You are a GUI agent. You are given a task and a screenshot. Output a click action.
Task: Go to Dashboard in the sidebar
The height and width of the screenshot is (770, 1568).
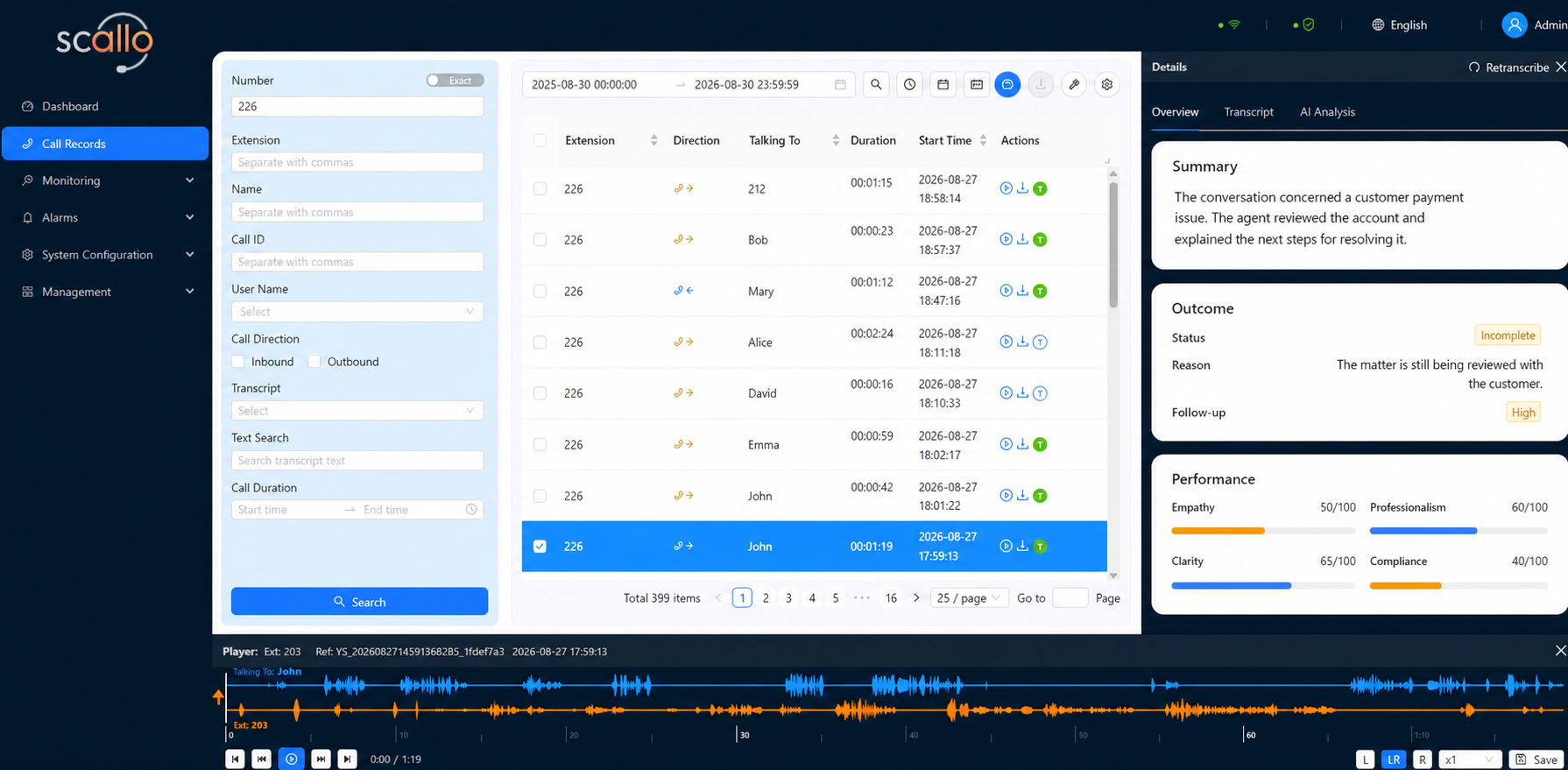105,106
